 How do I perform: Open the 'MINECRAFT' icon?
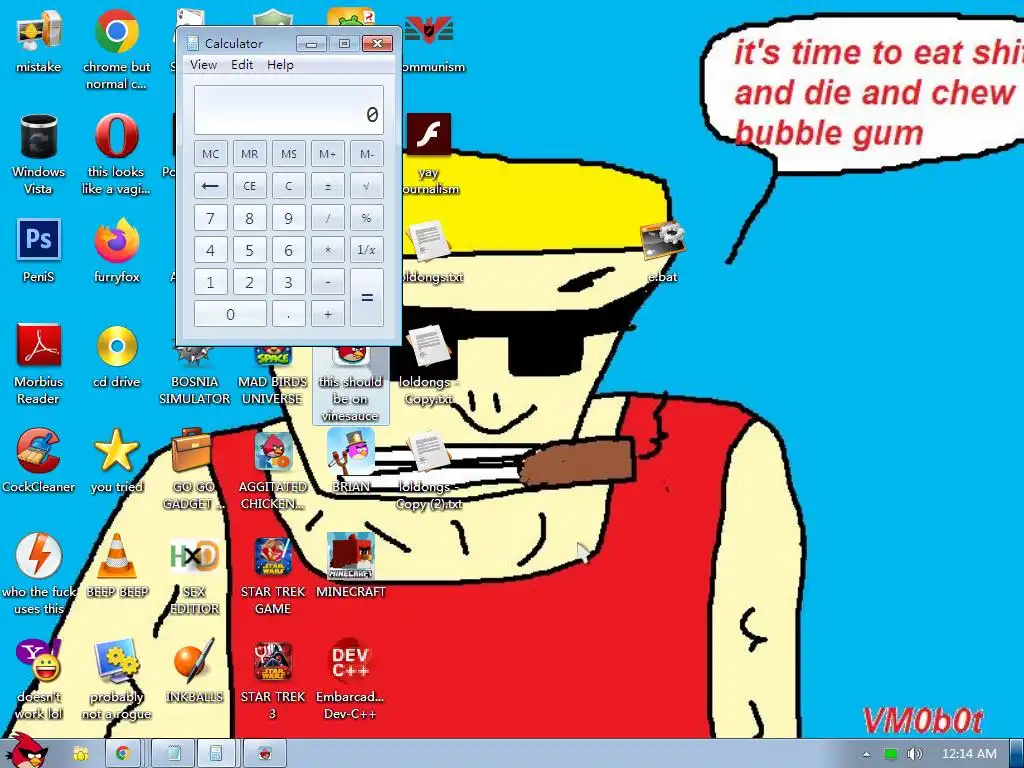(351, 566)
